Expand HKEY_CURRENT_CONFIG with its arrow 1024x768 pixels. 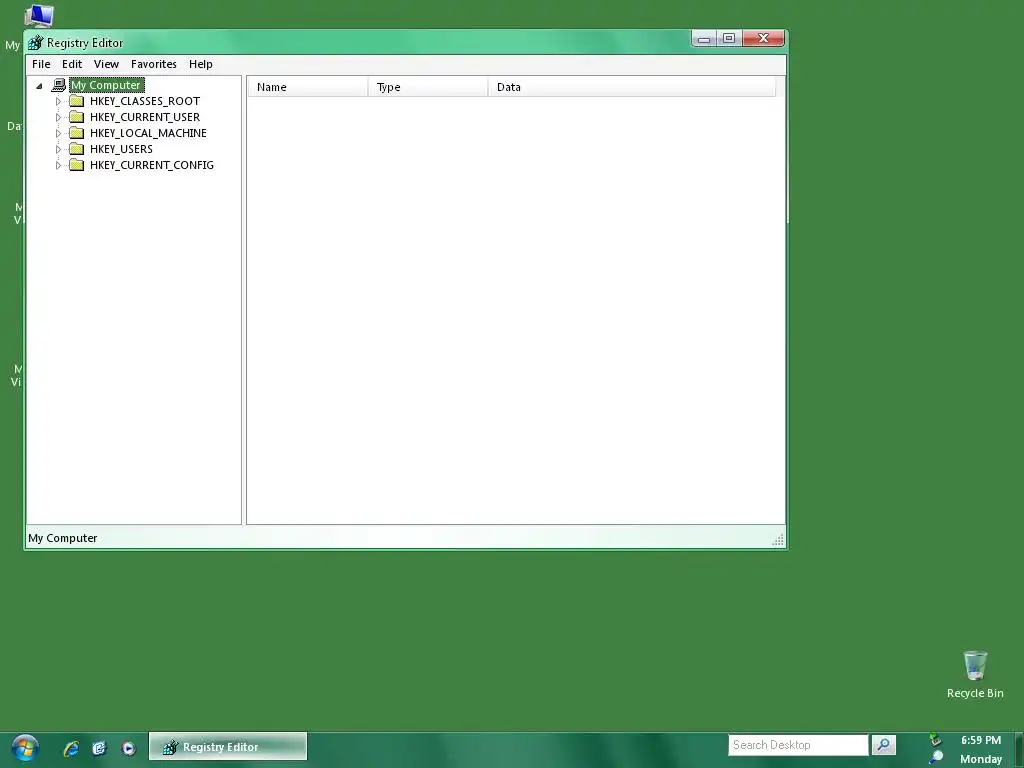coord(58,165)
